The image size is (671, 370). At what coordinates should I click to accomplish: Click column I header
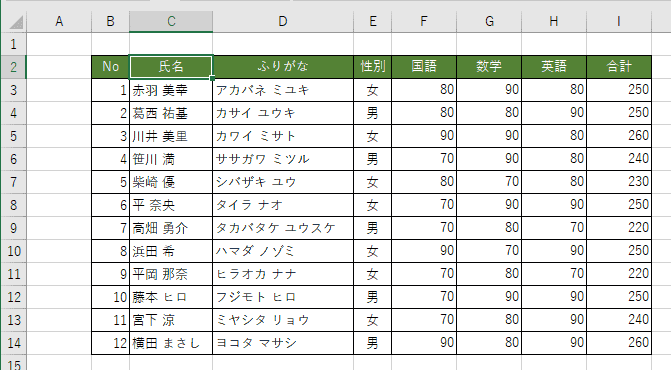619,21
